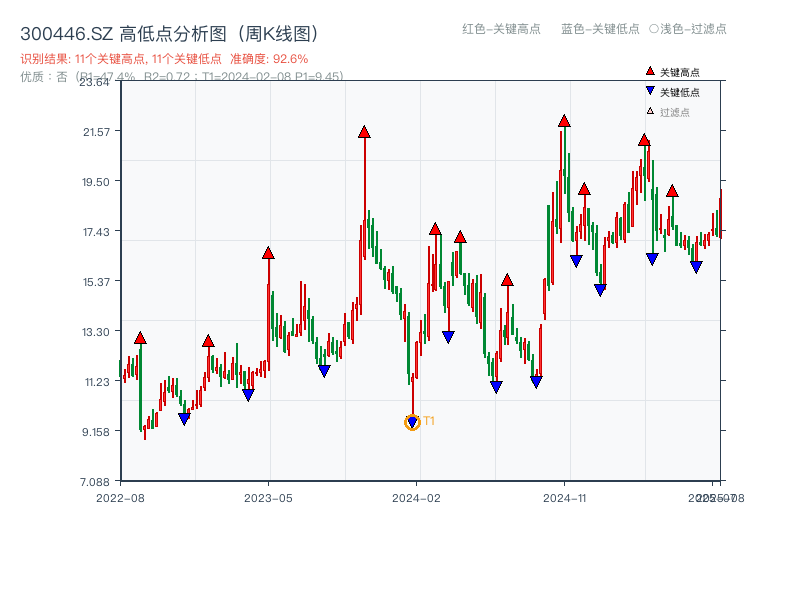This screenshot has height=600, width=800.
Task: Click the red key-high triangle above 2023-05 spike
Action: click(x=268, y=253)
